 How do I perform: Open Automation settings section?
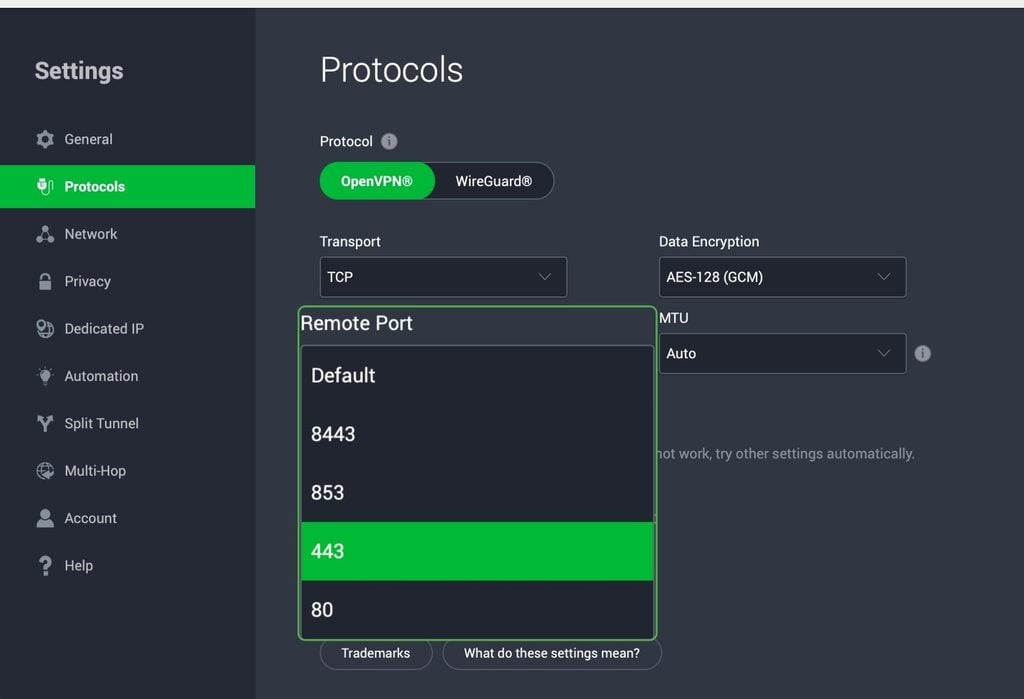point(127,376)
